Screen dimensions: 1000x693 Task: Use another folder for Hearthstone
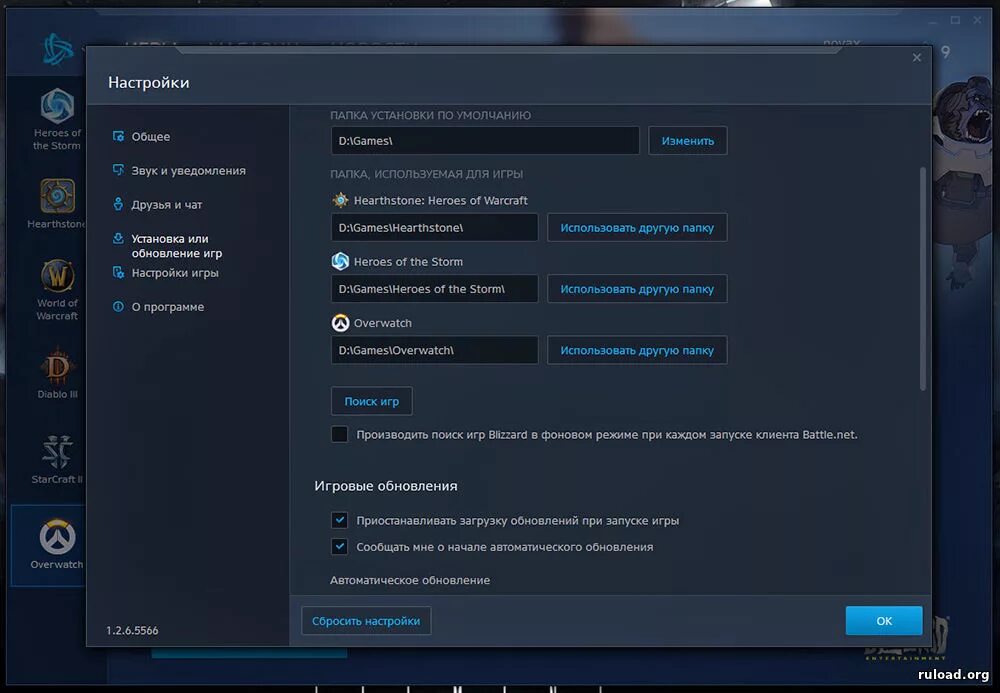coord(636,228)
